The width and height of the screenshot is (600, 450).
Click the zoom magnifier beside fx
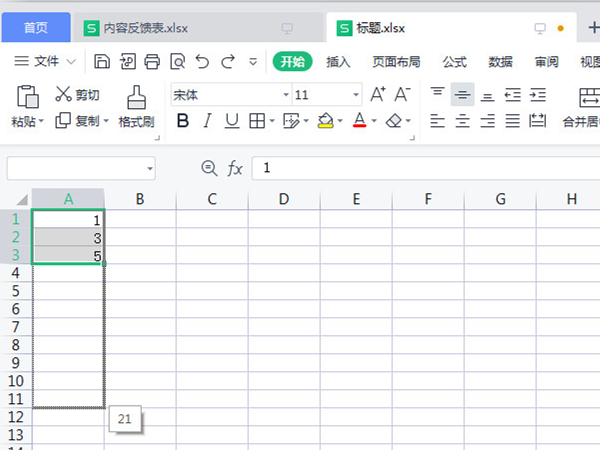coord(209,168)
